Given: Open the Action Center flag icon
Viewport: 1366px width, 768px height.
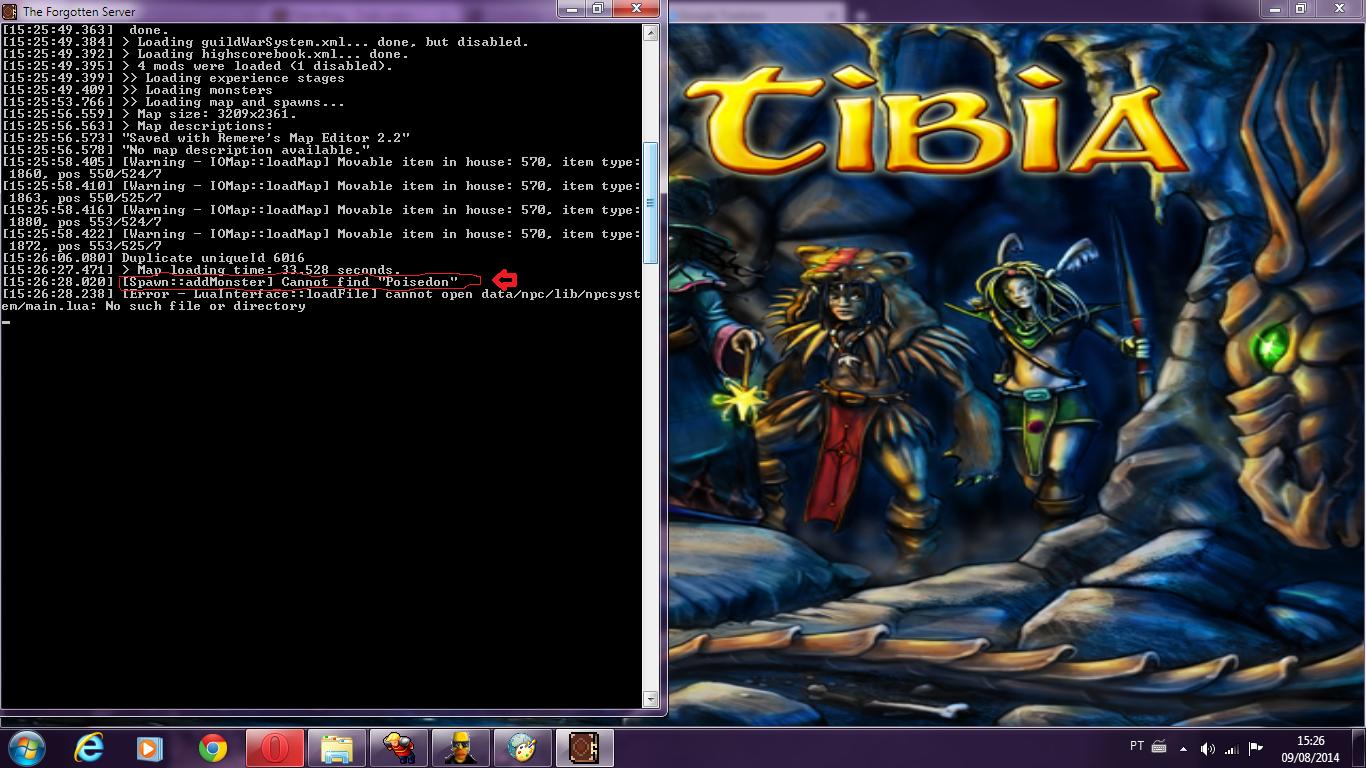Looking at the screenshot, I should [1256, 748].
